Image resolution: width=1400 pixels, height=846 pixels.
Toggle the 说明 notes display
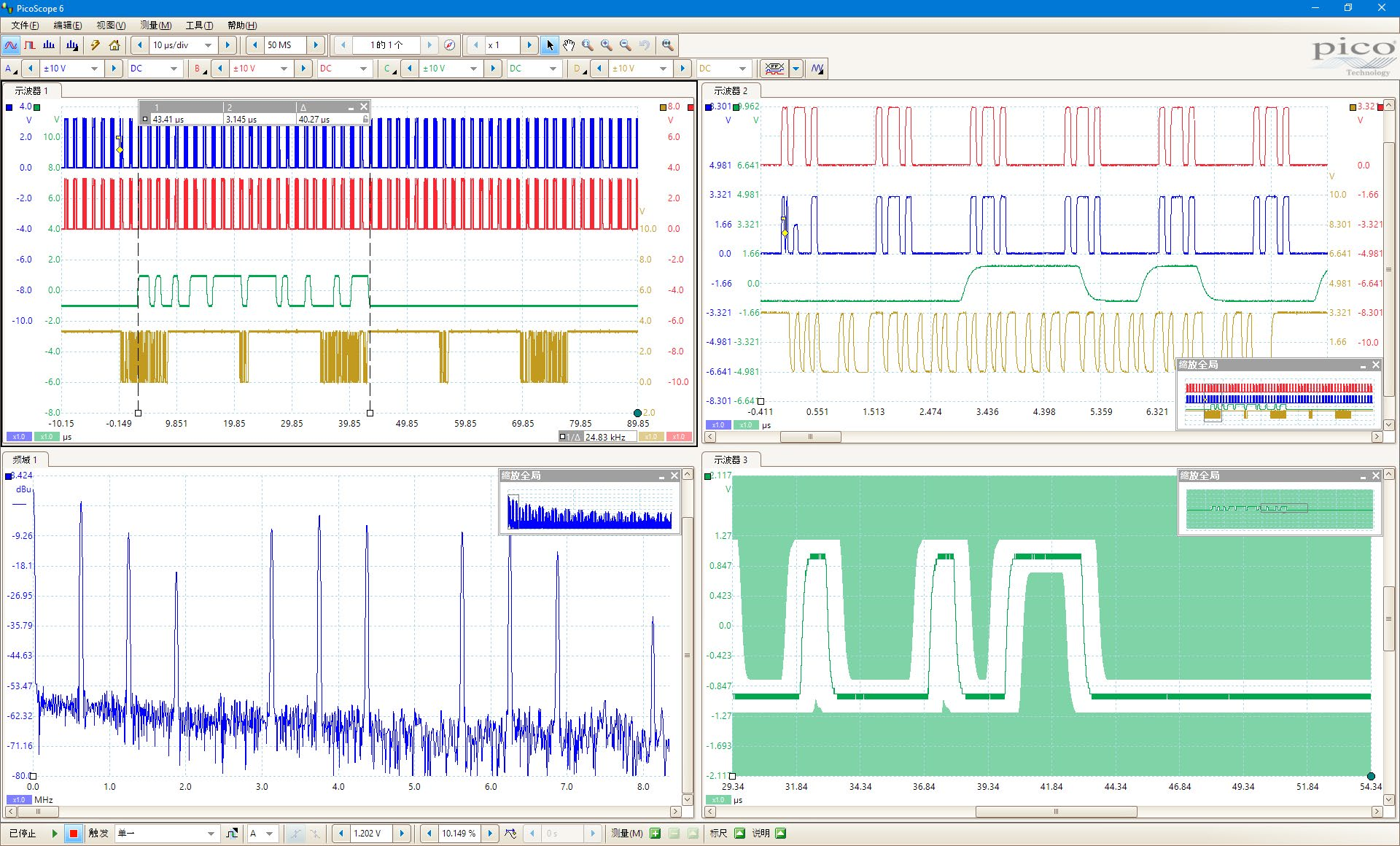click(x=781, y=834)
